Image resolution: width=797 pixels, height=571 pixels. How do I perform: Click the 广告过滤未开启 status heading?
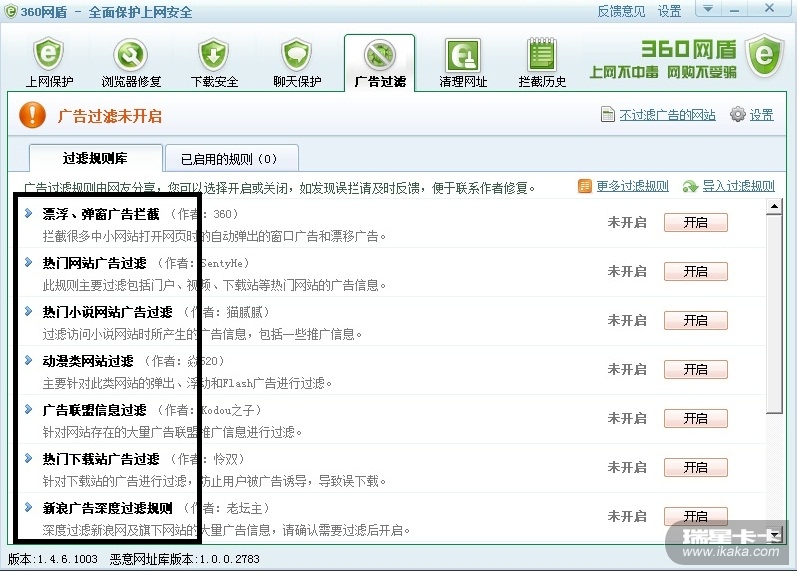[110, 116]
